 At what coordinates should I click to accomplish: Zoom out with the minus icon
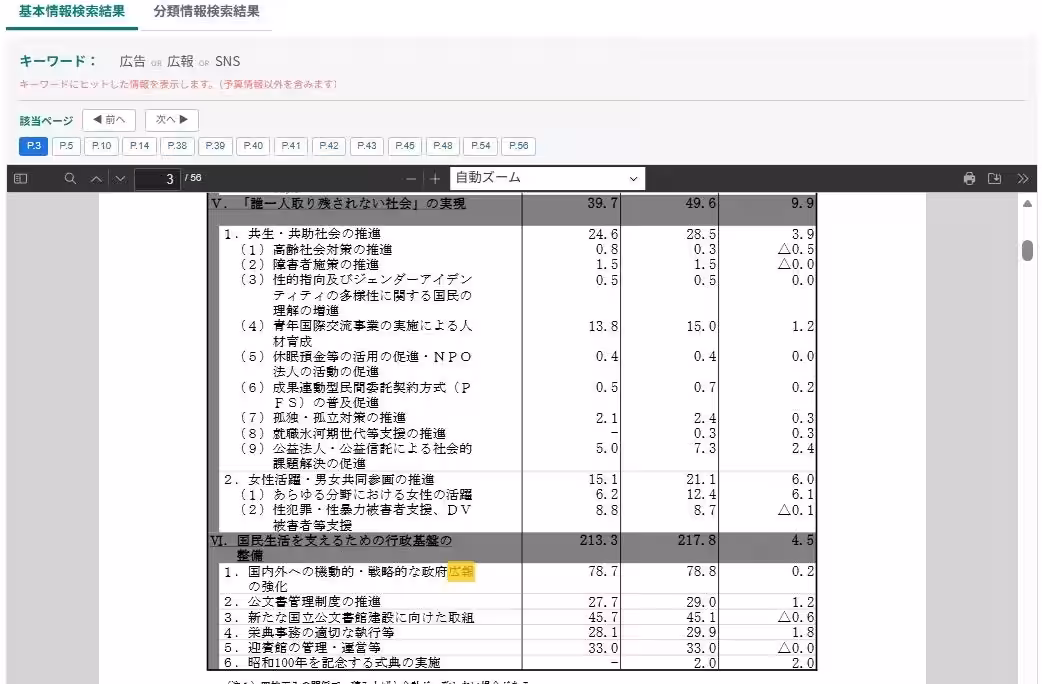pos(411,178)
